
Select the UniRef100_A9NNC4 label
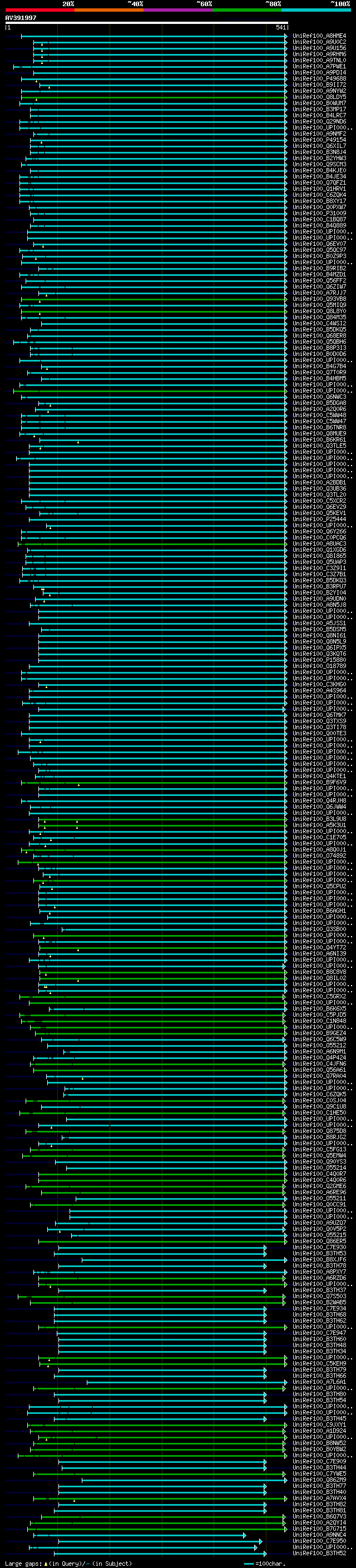[x=319, y=1535]
